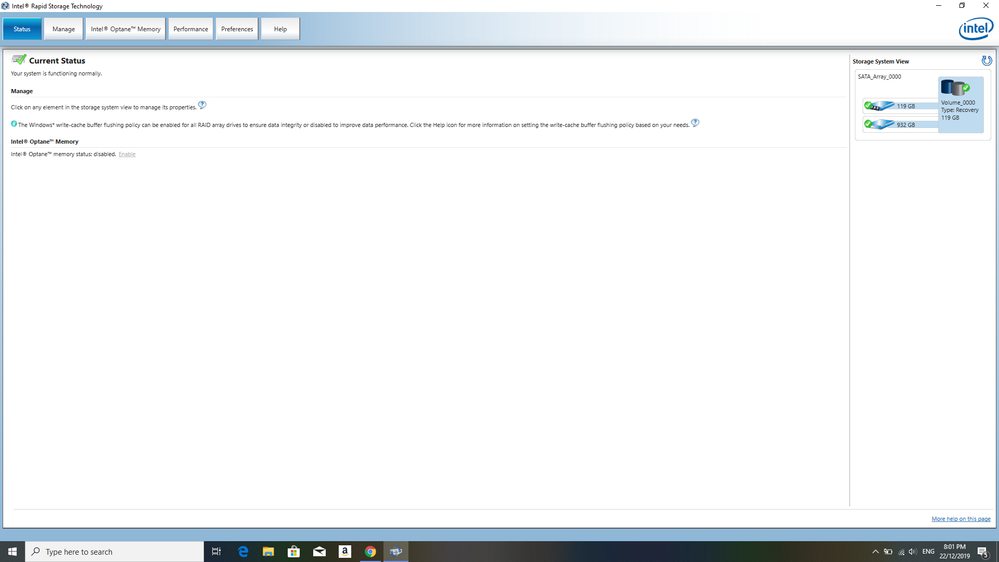Open the Preferences tab
The width and height of the screenshot is (999, 562).
(237, 29)
